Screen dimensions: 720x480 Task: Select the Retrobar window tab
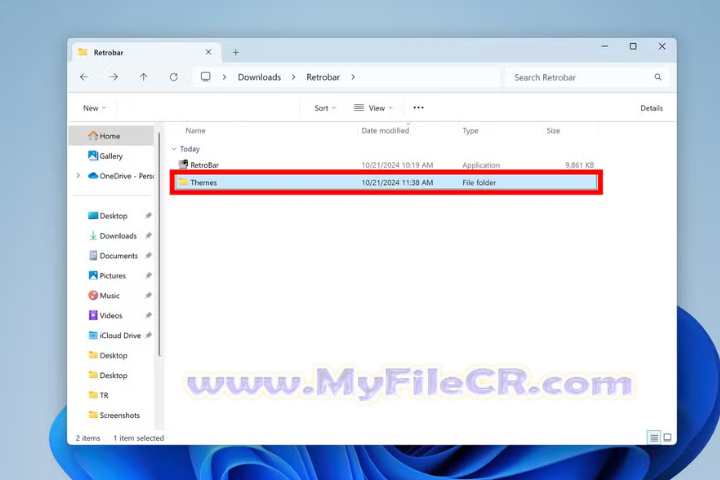click(x=146, y=52)
